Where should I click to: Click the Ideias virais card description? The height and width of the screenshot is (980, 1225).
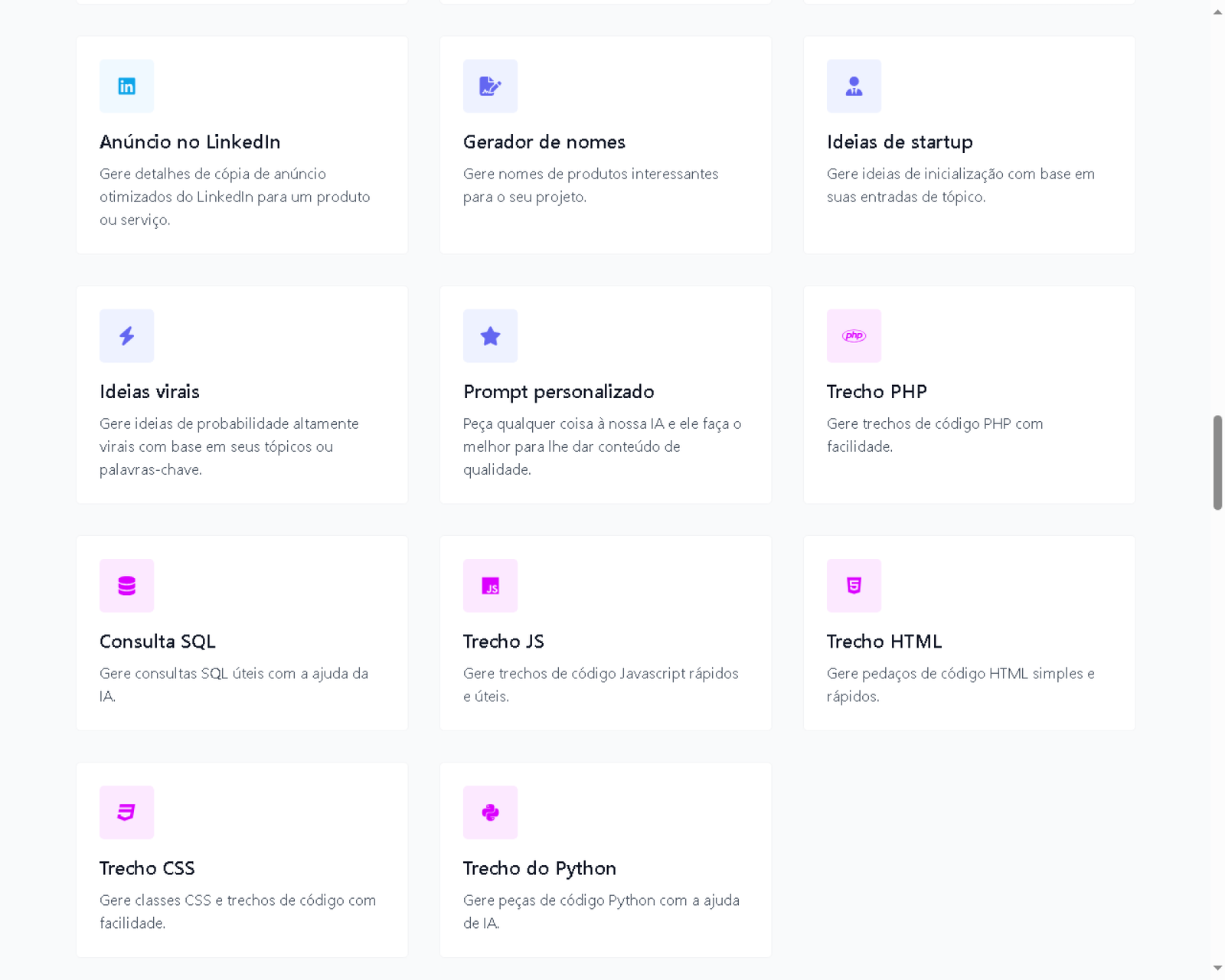pyautogui.click(x=229, y=446)
